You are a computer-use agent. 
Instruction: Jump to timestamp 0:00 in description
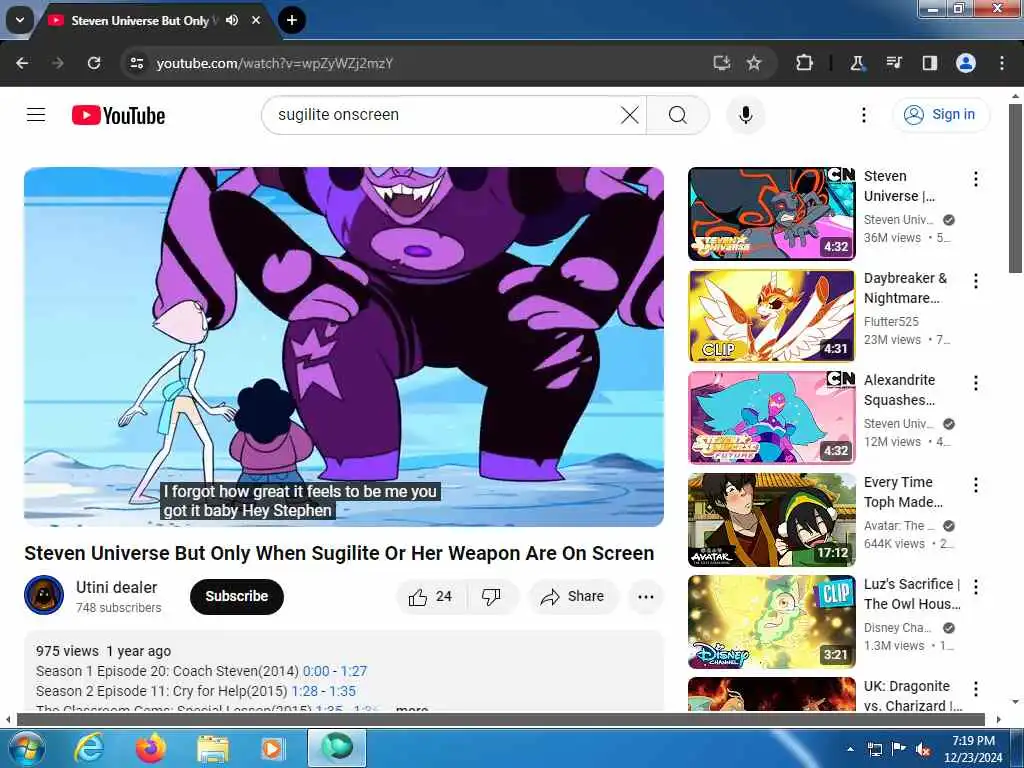tap(316, 671)
